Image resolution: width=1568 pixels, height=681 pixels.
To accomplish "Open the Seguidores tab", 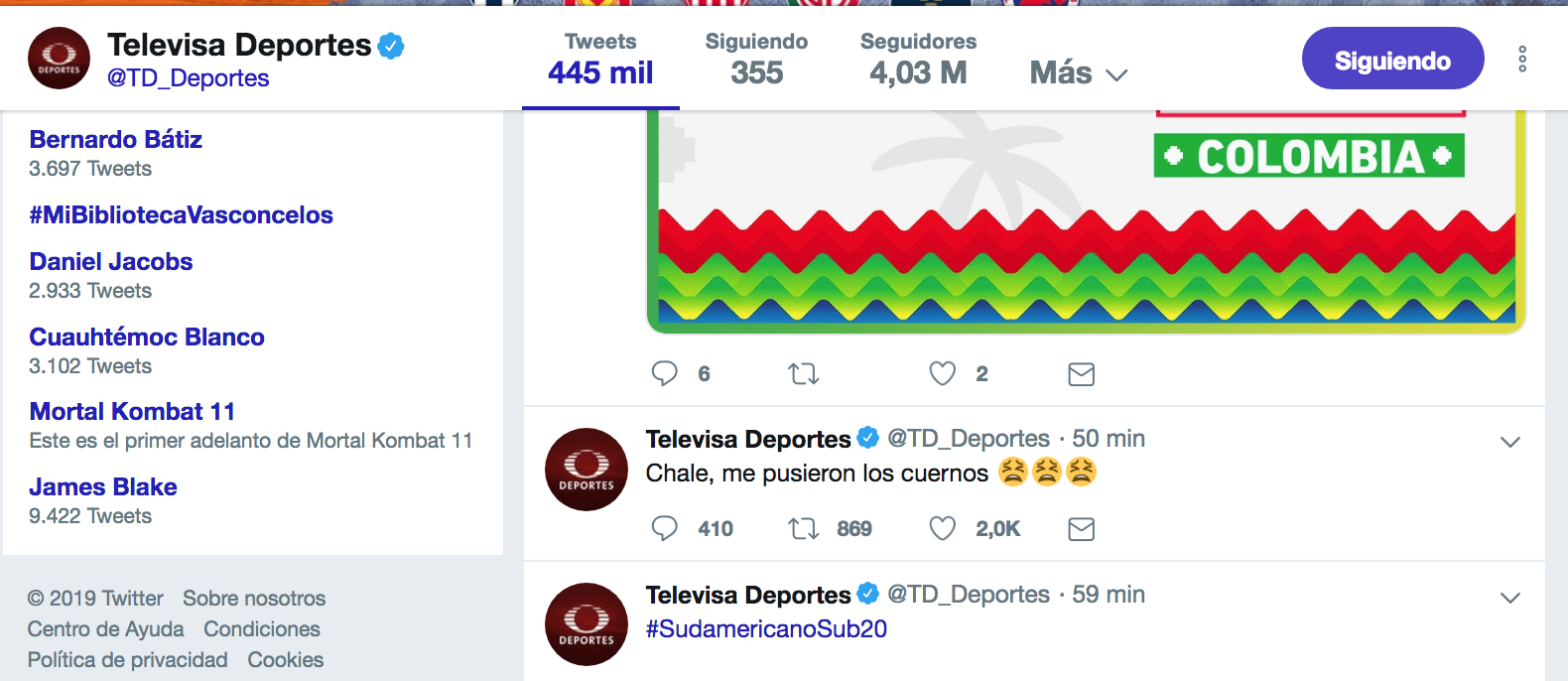I will [x=918, y=60].
